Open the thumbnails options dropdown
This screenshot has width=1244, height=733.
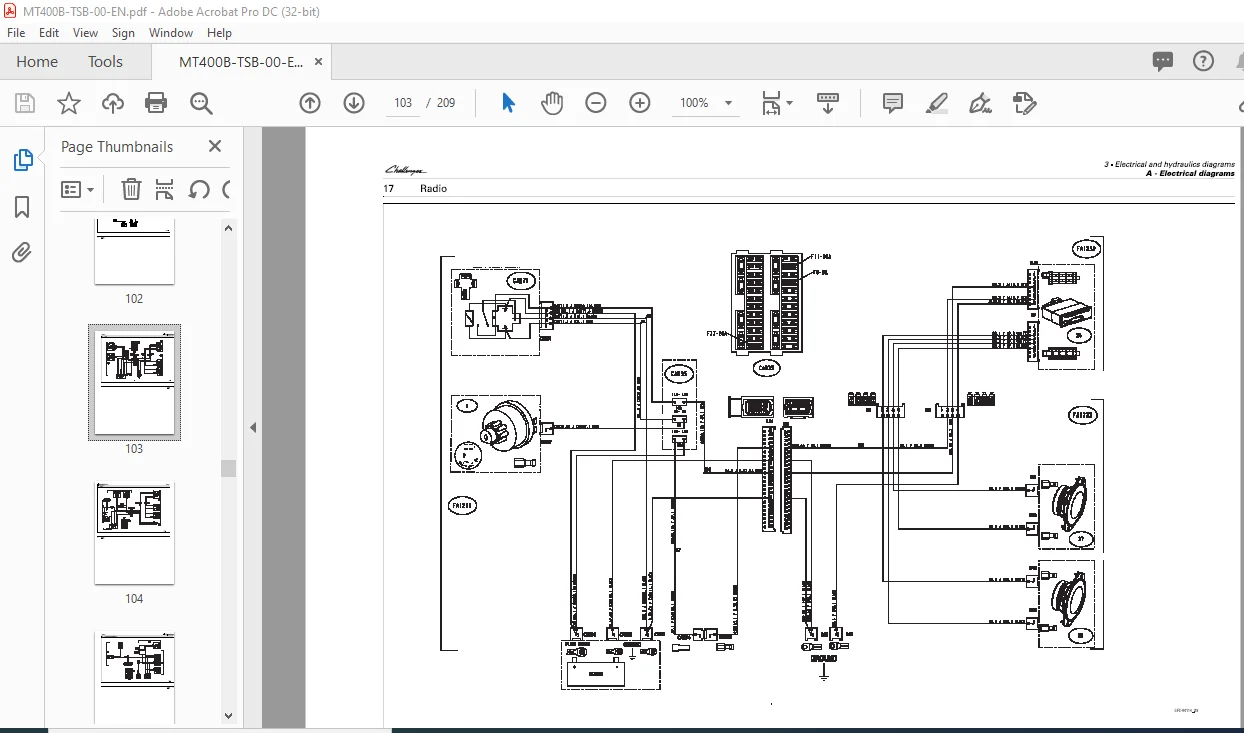77,189
